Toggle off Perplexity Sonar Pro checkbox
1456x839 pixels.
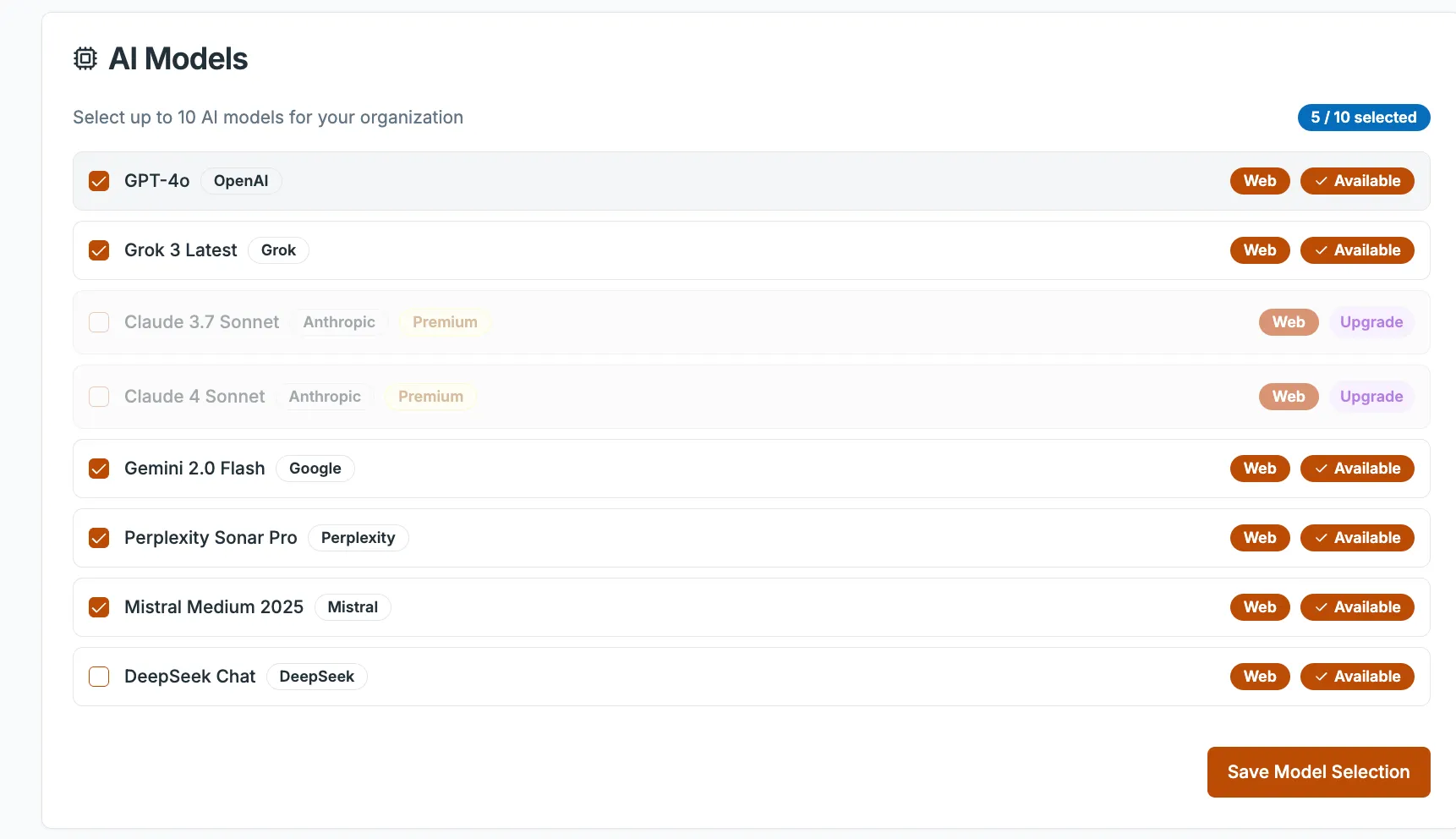point(99,538)
